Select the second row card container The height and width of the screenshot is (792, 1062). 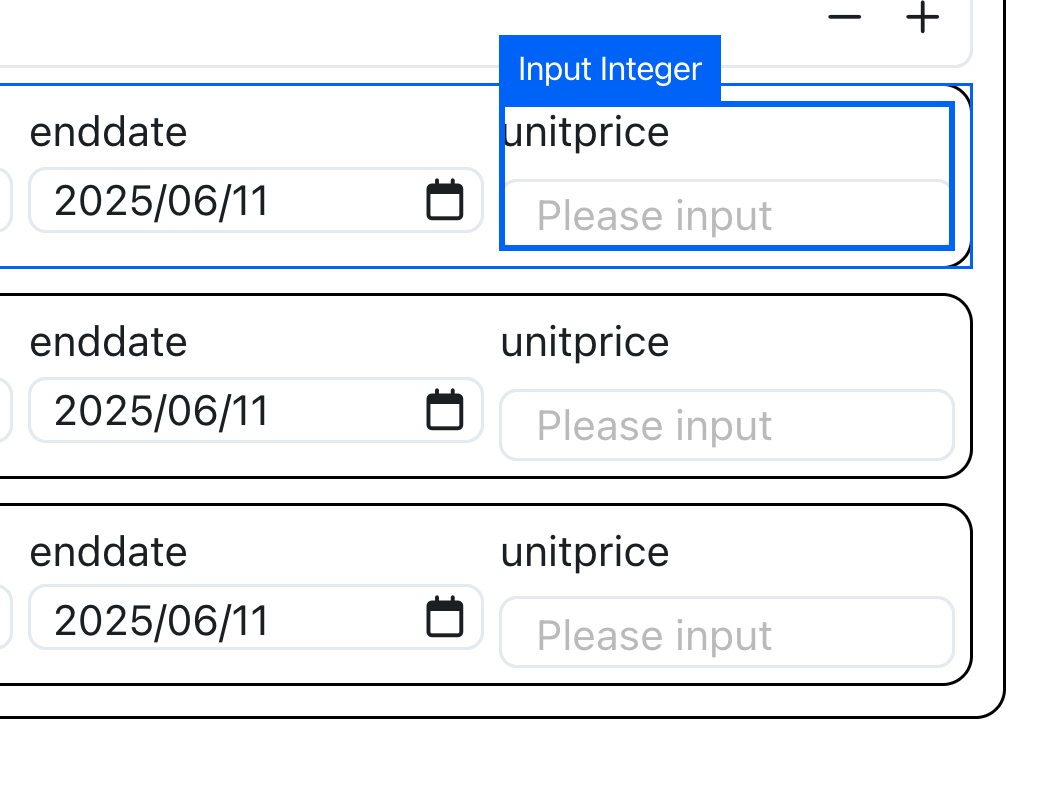[486, 386]
